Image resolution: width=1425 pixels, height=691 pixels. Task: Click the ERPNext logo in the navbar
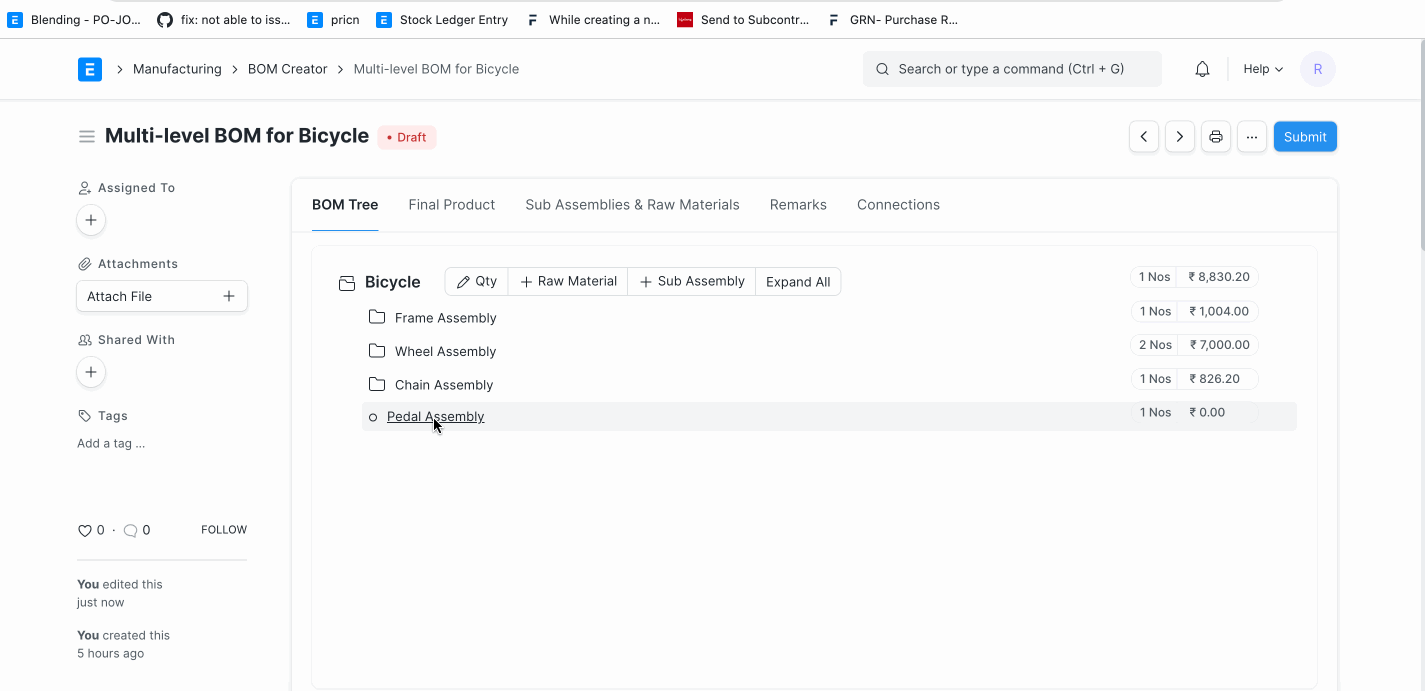(89, 68)
